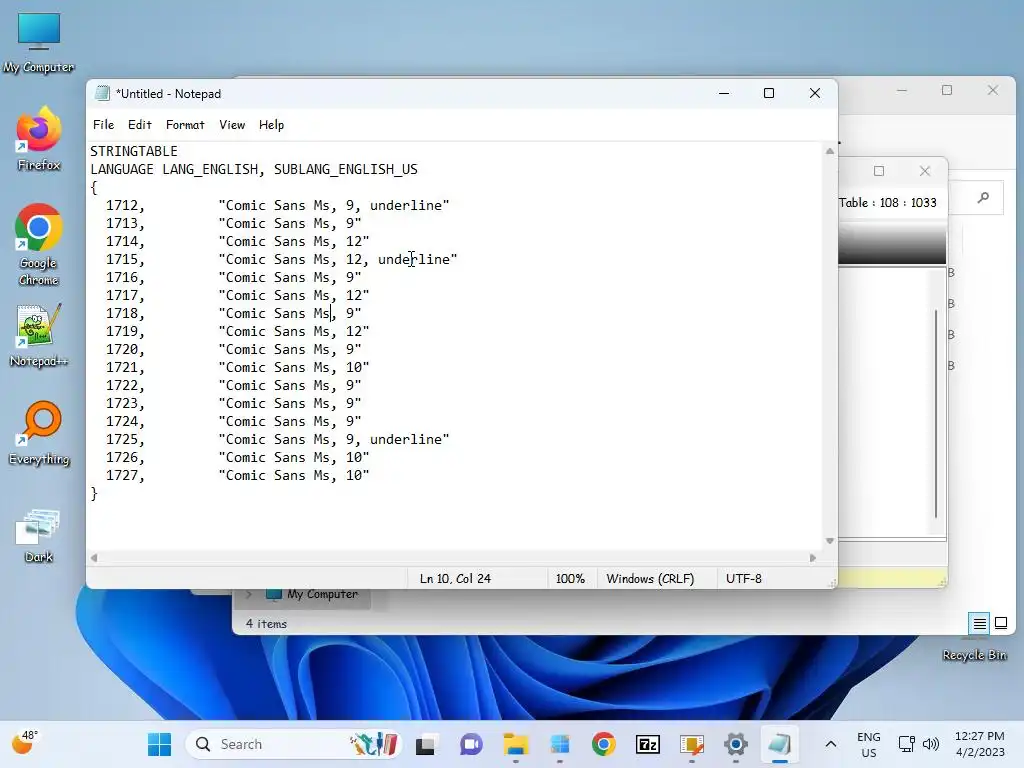Open the Format menu in Notepad
1024x768 pixels.
[185, 125]
